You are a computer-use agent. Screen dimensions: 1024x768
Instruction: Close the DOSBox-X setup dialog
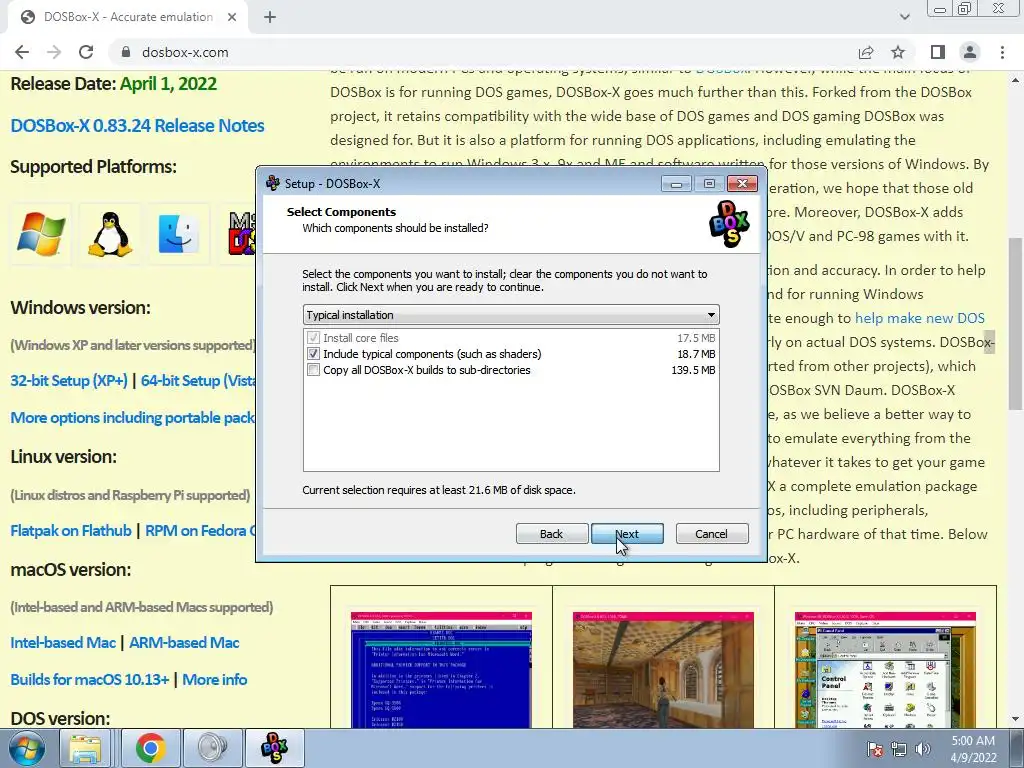[743, 184]
